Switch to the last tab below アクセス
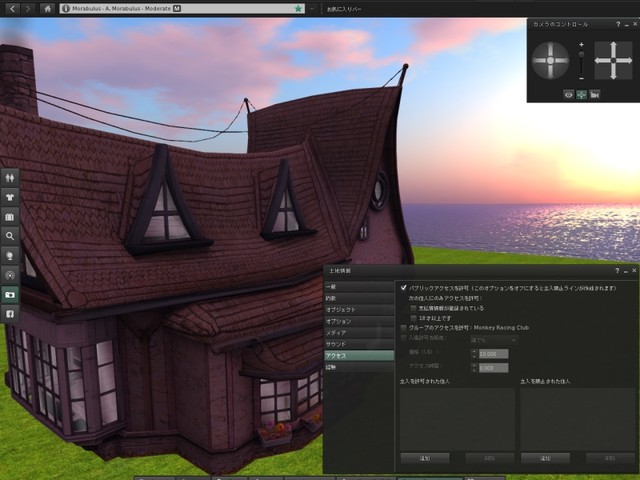 [x=359, y=367]
